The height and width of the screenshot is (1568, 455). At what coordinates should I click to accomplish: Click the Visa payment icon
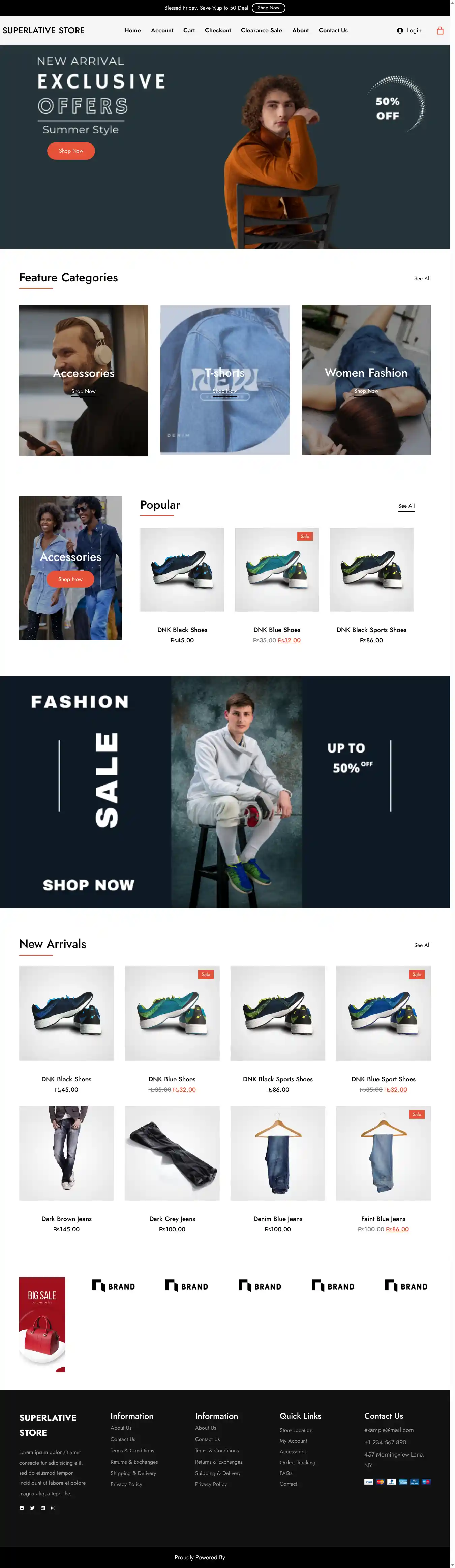[x=369, y=1481]
